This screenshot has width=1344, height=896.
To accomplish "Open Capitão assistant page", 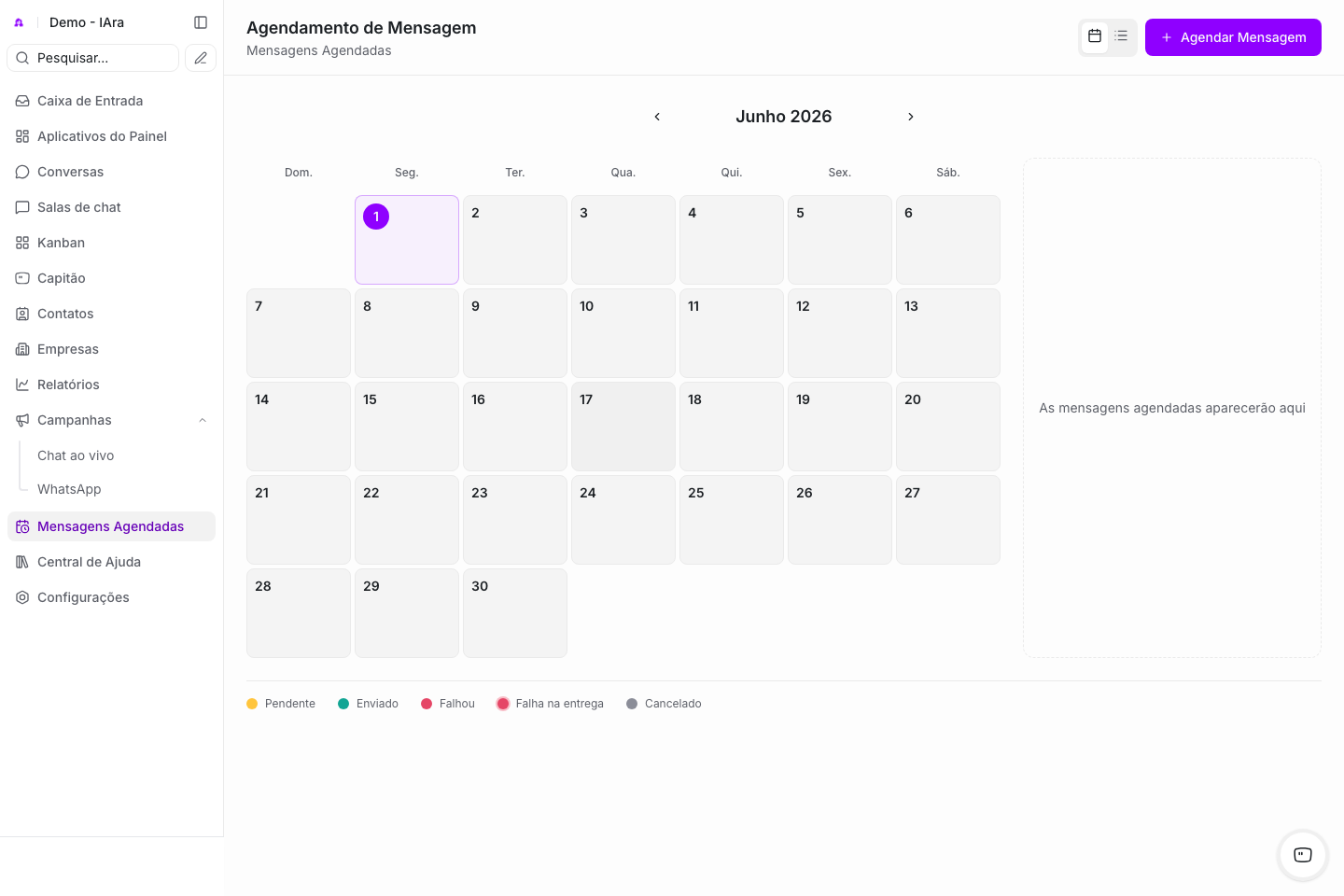I will (x=111, y=278).
